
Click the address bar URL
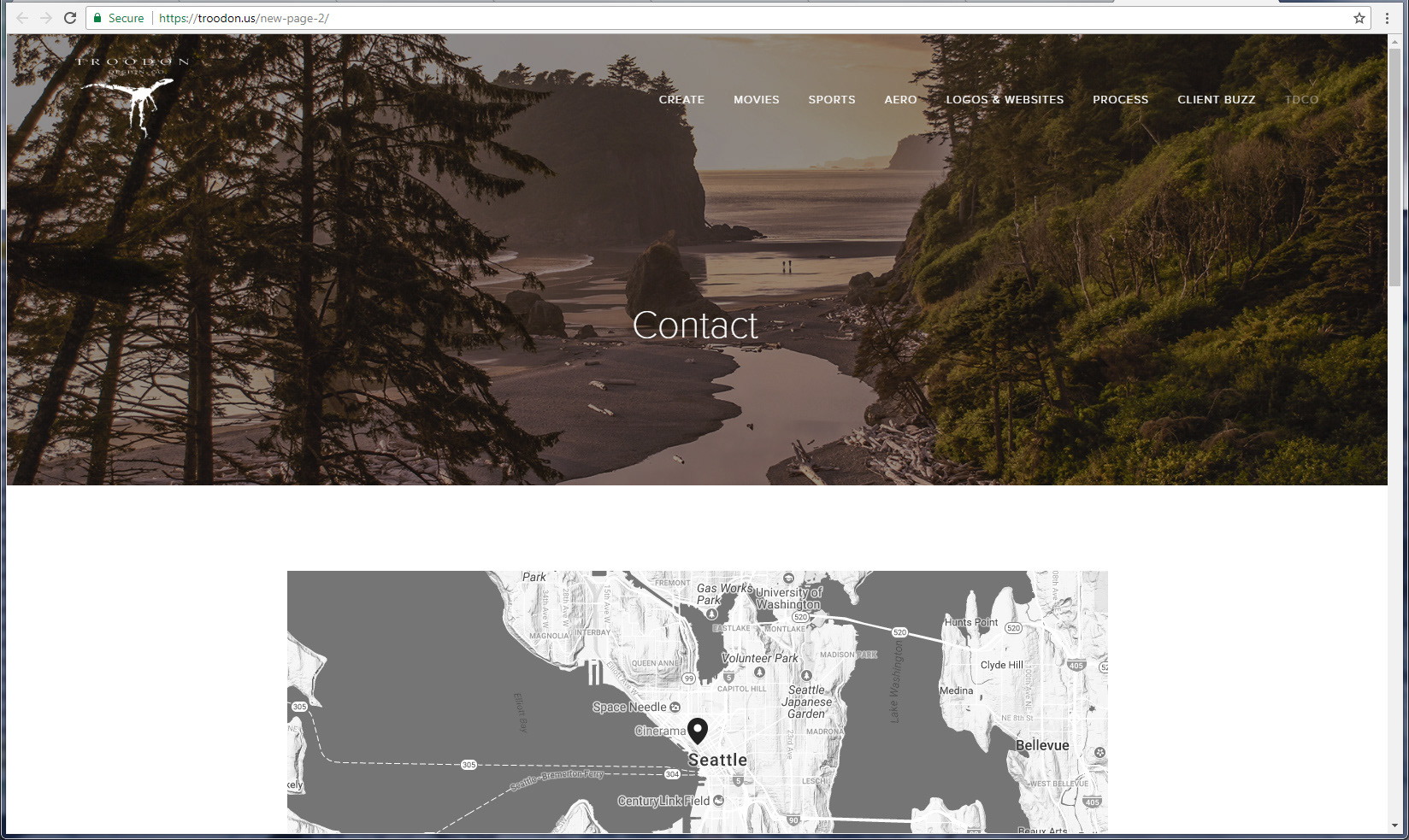point(244,18)
